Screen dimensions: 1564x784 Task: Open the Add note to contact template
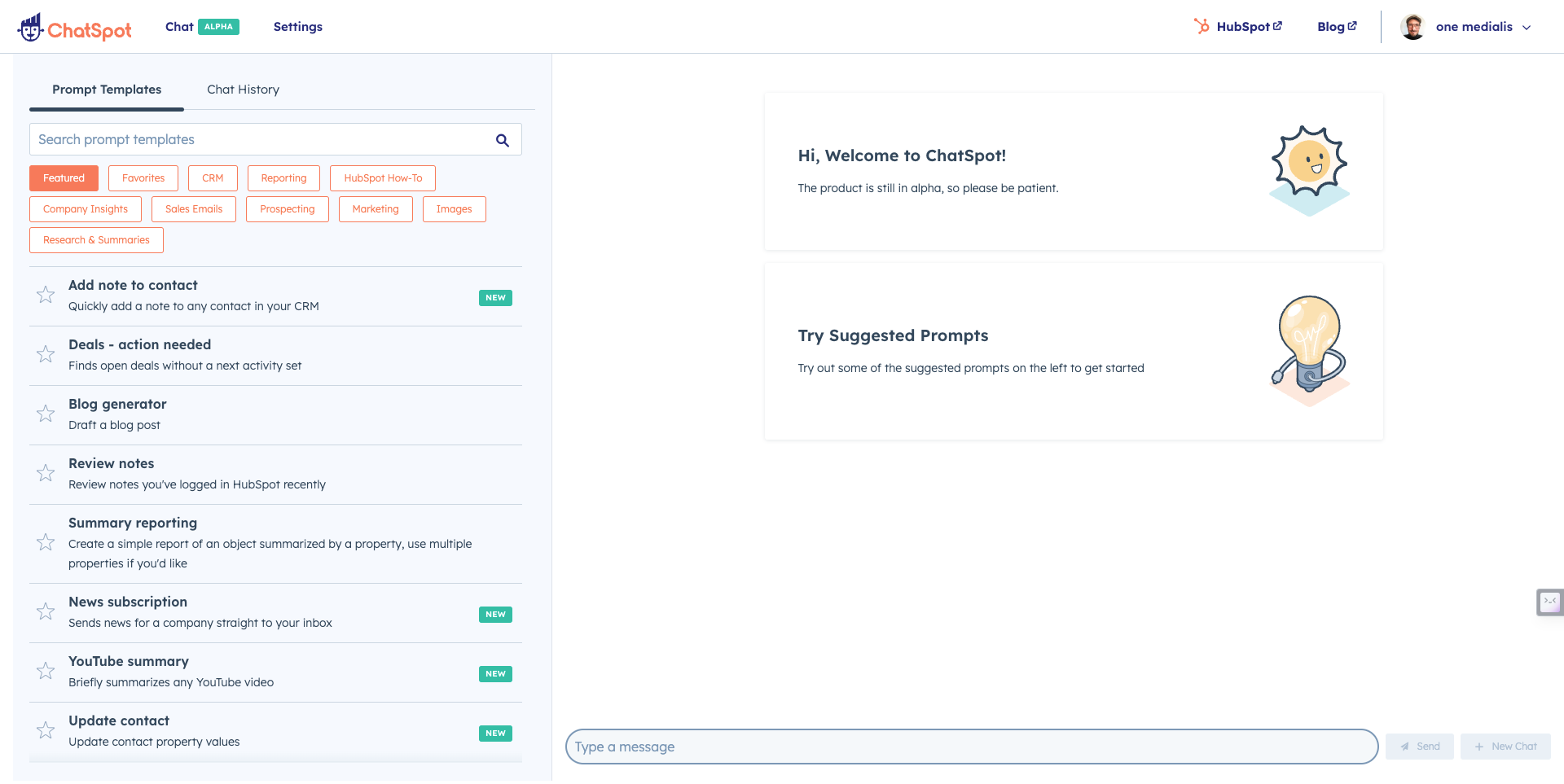tap(275, 296)
